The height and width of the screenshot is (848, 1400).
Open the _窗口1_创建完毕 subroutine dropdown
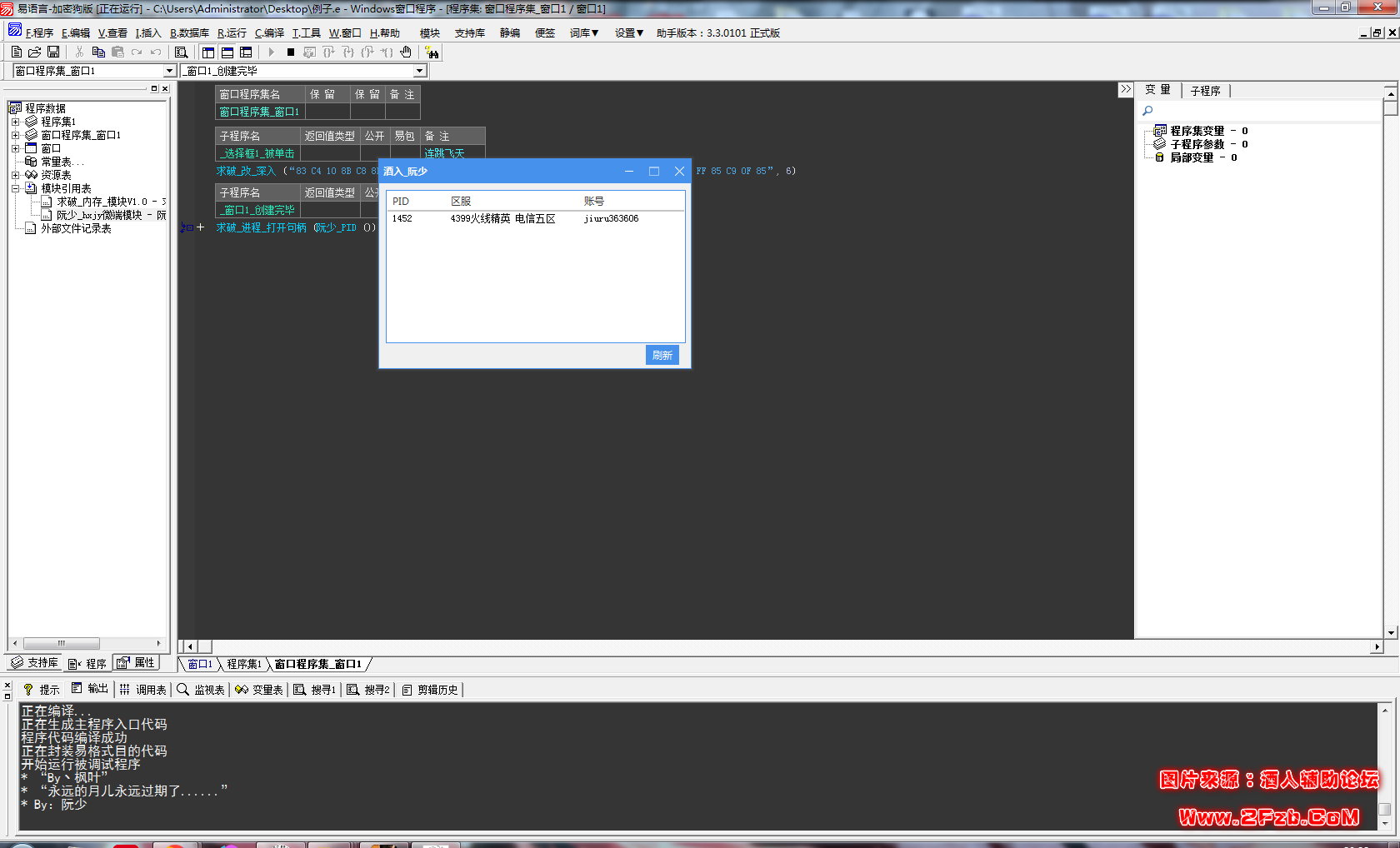(x=420, y=71)
